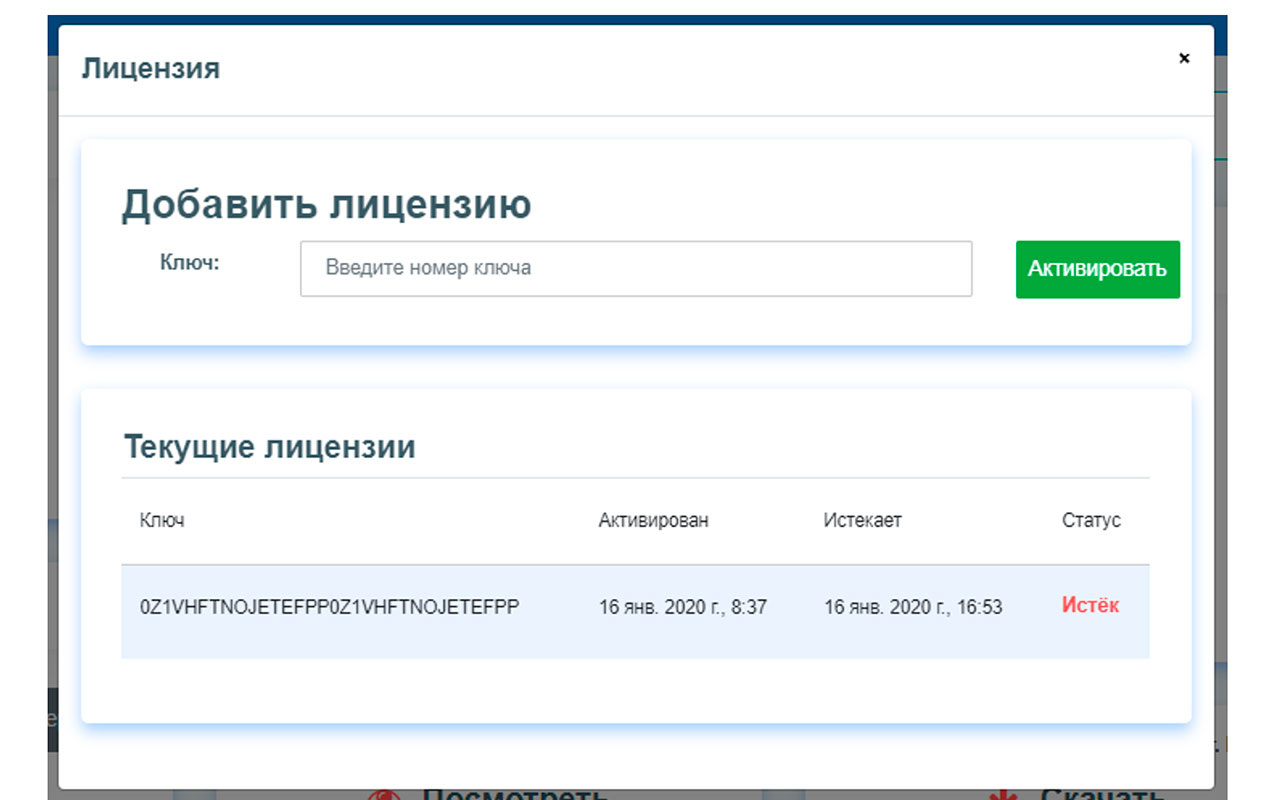Click the Введите номер ключа input field
Viewport: 1280px width, 800px height.
click(636, 268)
